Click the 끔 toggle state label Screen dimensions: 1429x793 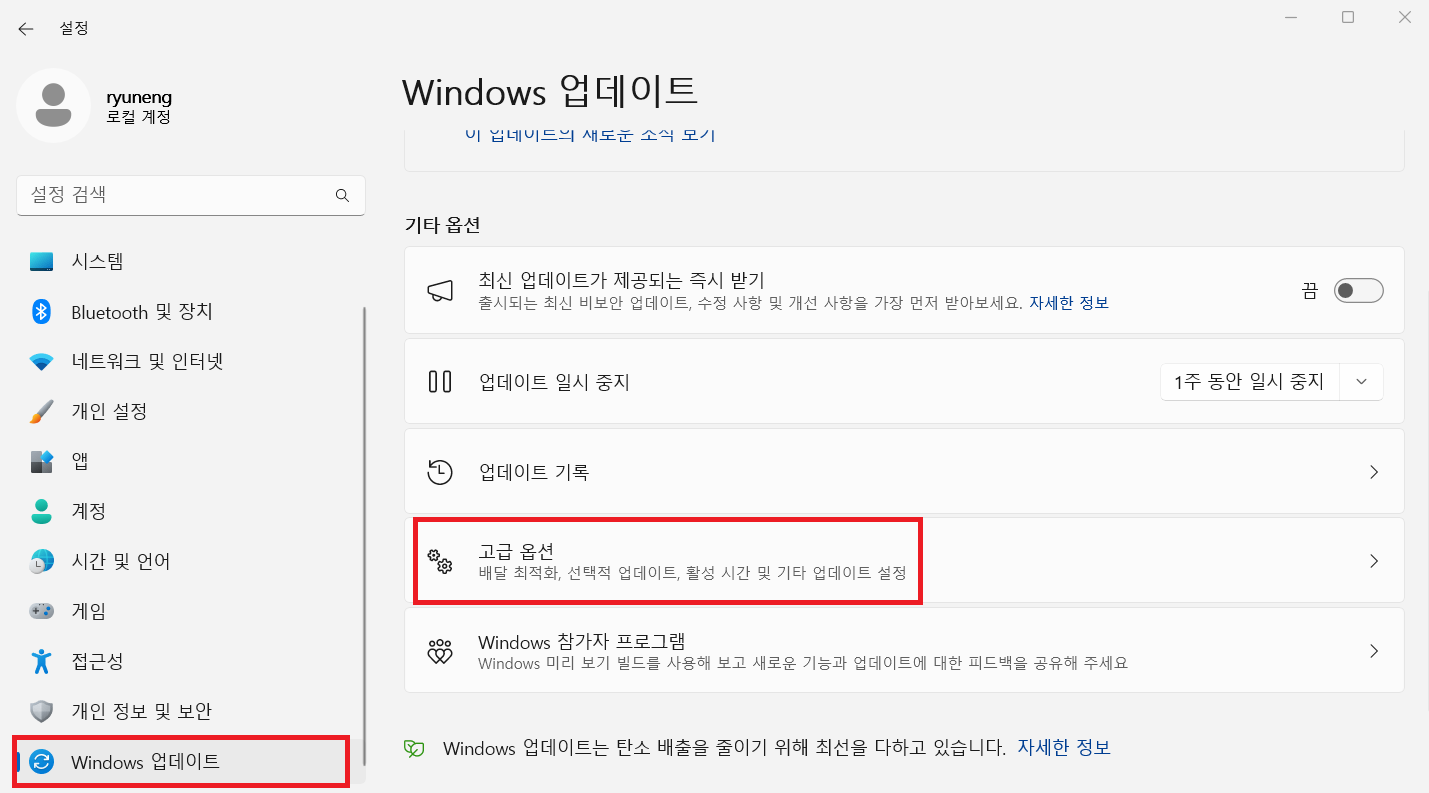click(1310, 291)
